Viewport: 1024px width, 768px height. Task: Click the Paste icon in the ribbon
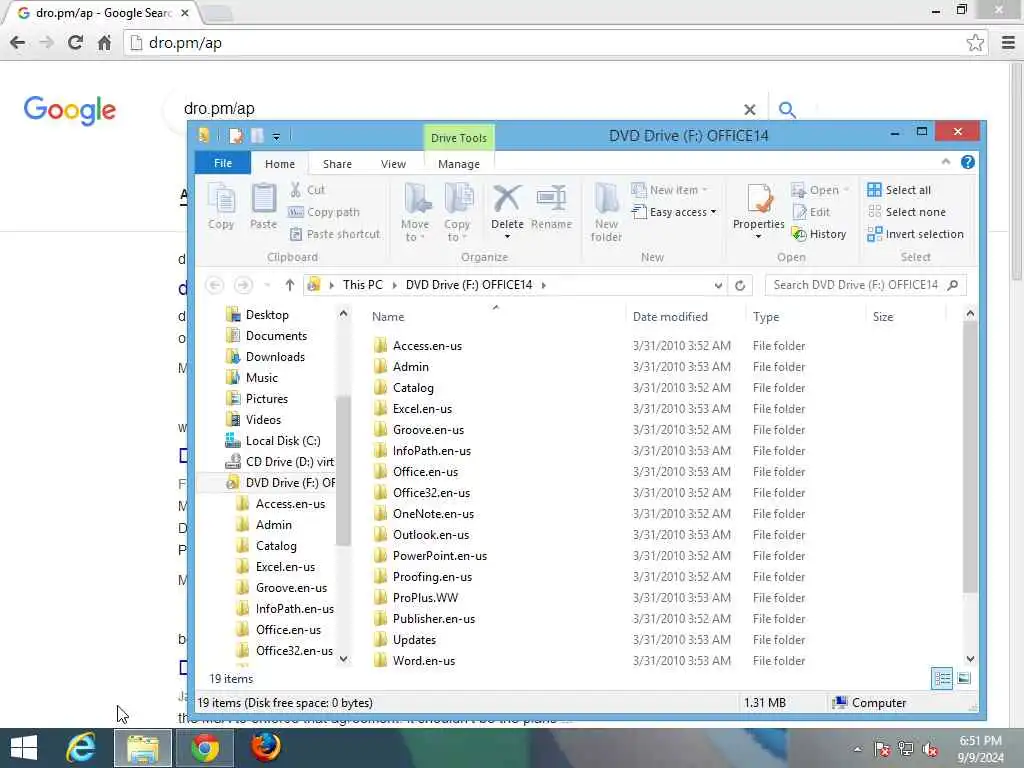click(x=264, y=199)
